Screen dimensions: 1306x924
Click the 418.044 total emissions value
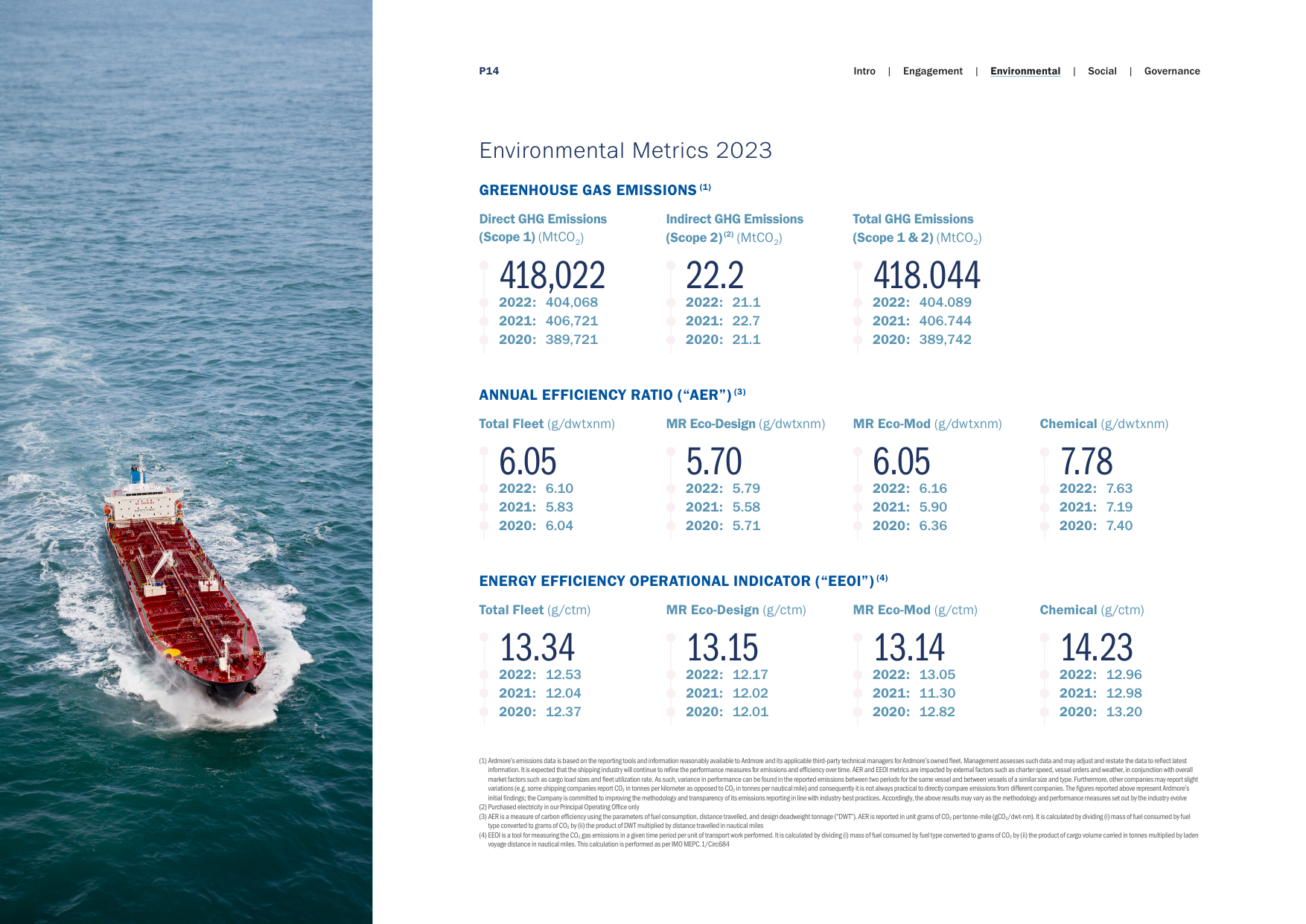click(926, 275)
